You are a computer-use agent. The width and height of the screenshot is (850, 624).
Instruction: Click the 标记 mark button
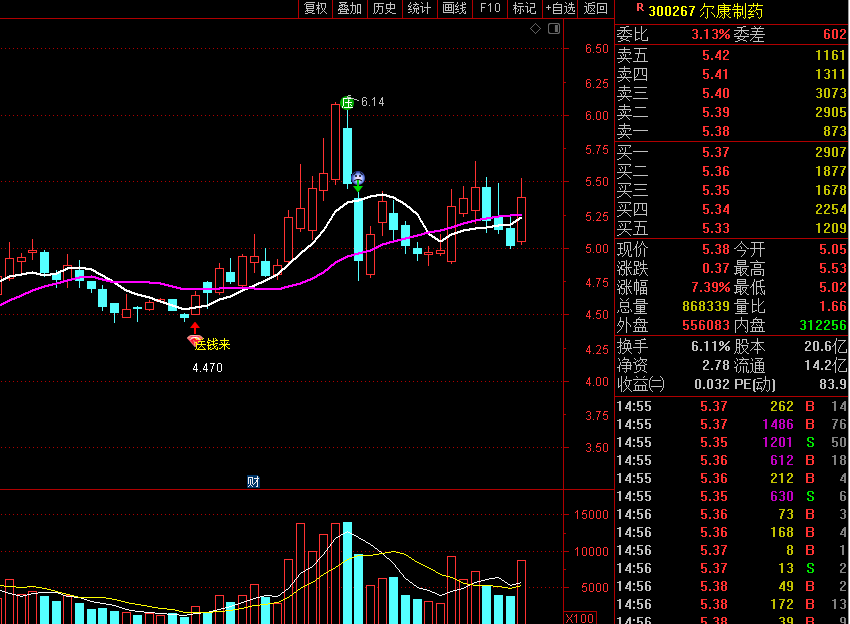pyautogui.click(x=524, y=8)
